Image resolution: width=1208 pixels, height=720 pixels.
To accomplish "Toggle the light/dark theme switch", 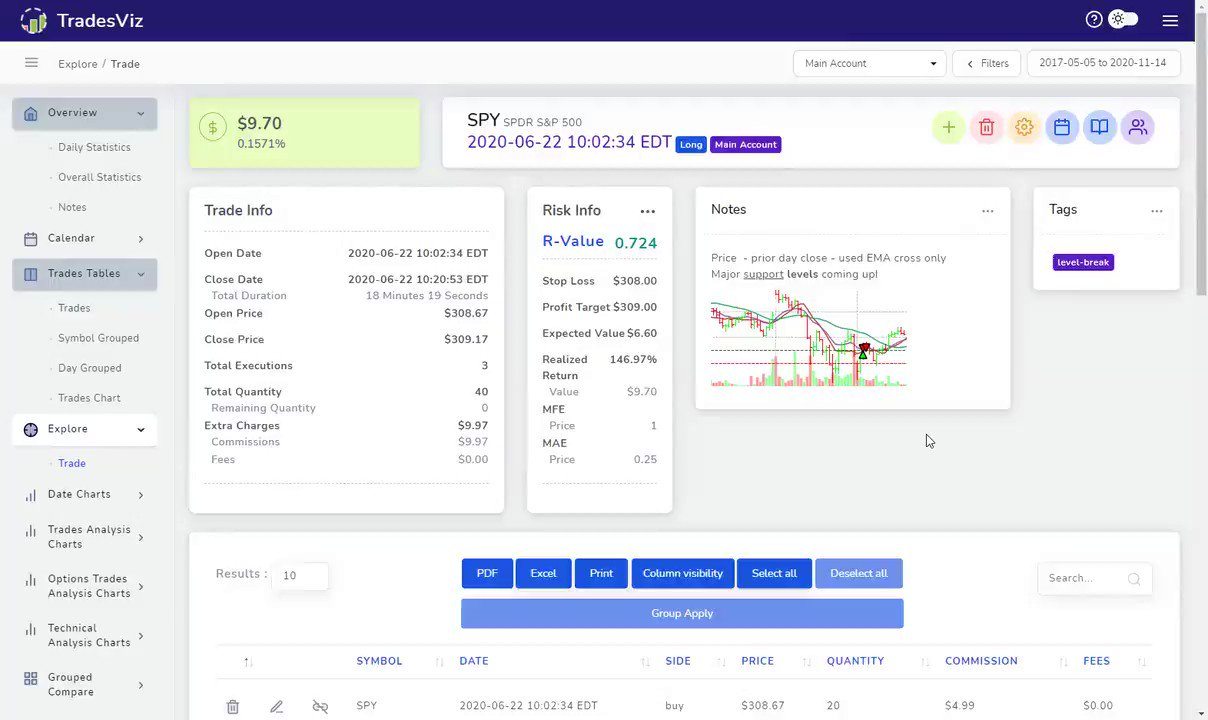I will (1123, 20).
